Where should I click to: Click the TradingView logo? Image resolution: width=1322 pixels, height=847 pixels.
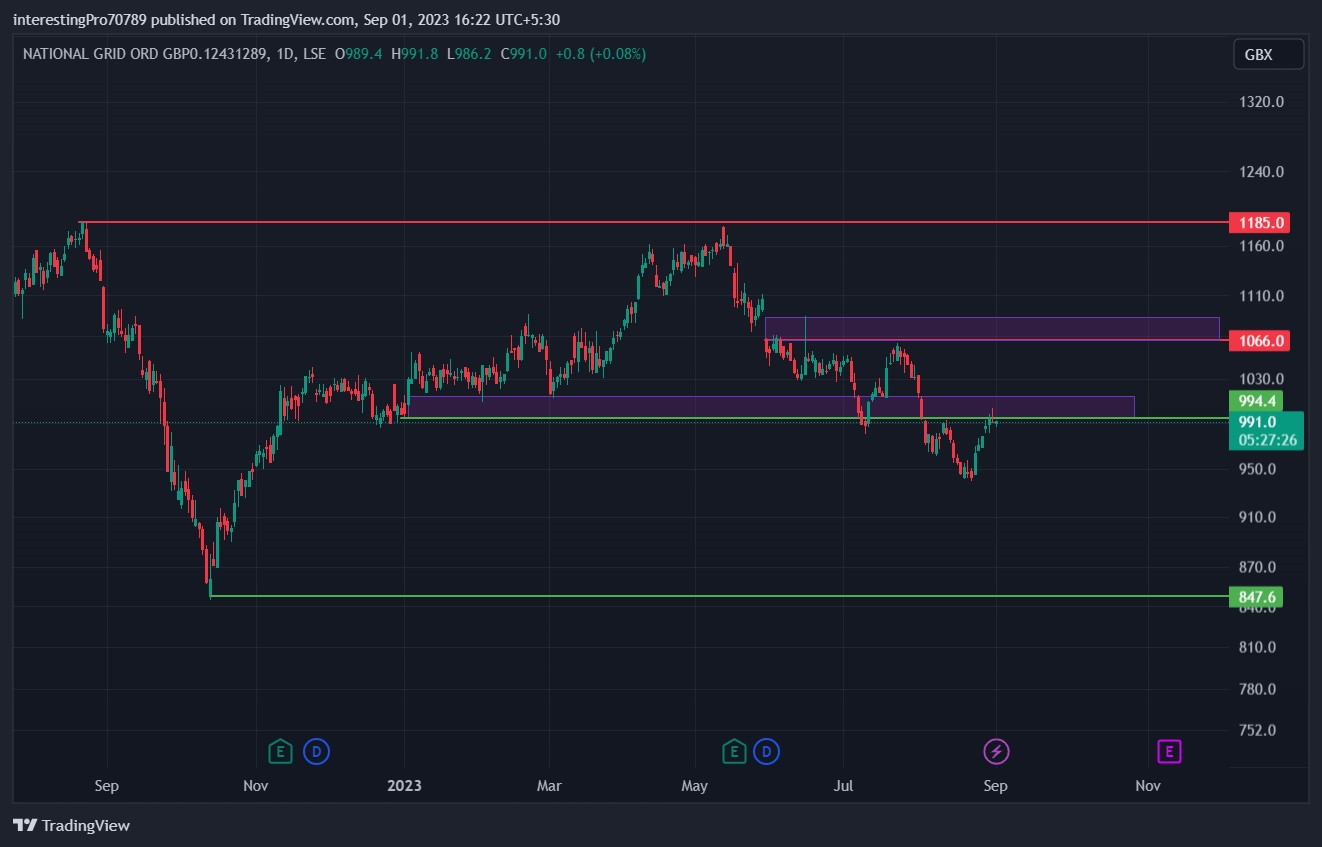pos(72,826)
